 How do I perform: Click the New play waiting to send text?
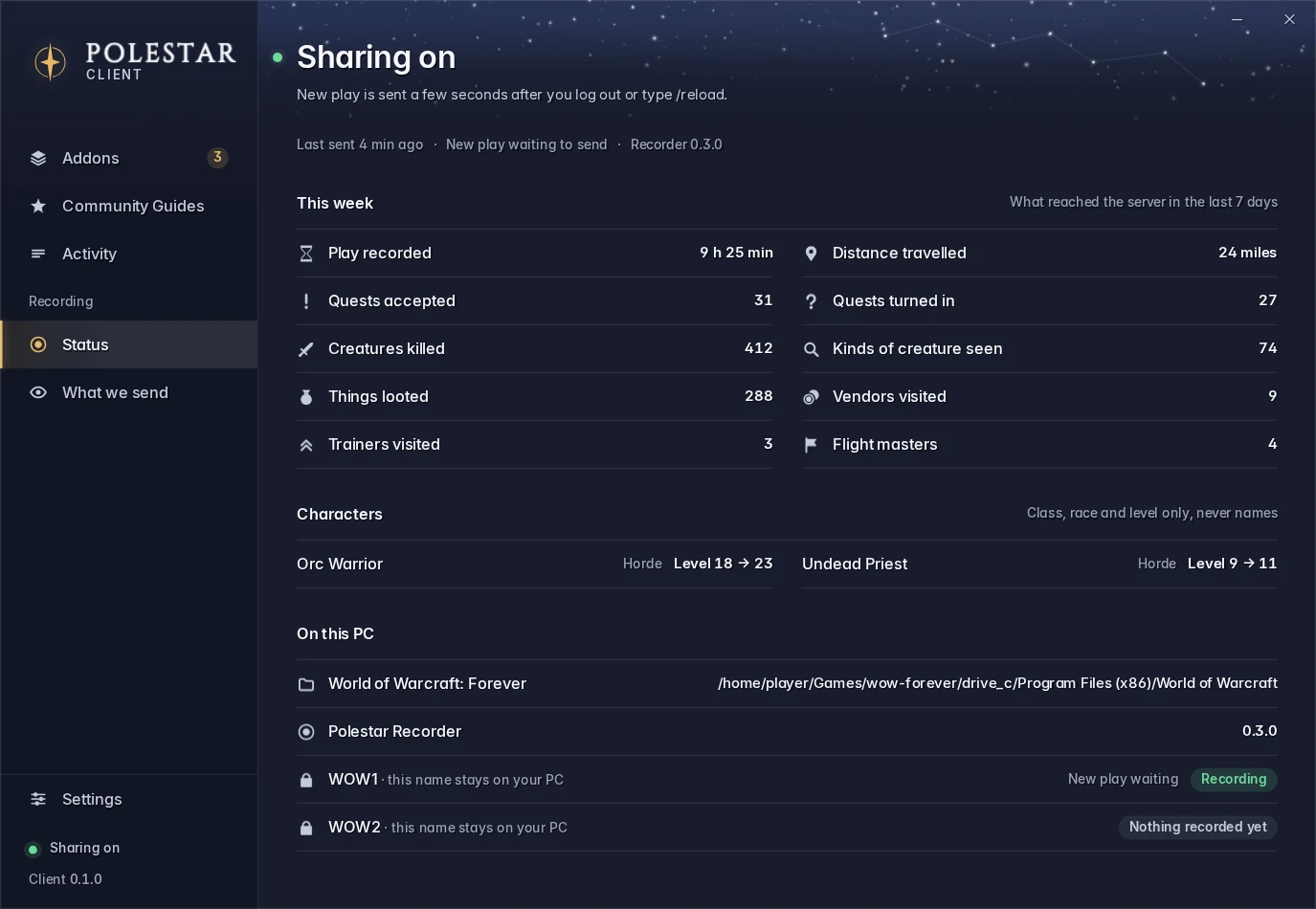[x=526, y=144]
